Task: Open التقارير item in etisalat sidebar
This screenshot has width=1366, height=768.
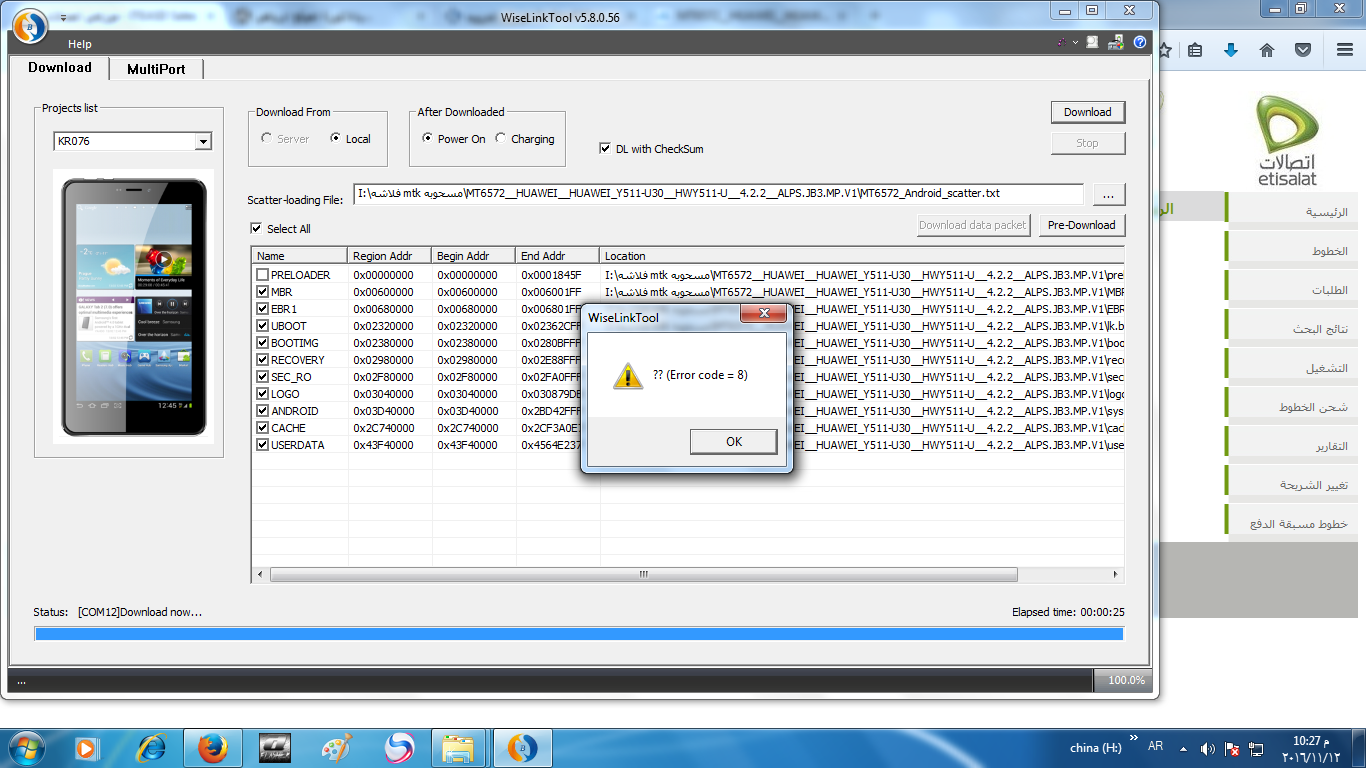Action: (x=1291, y=446)
